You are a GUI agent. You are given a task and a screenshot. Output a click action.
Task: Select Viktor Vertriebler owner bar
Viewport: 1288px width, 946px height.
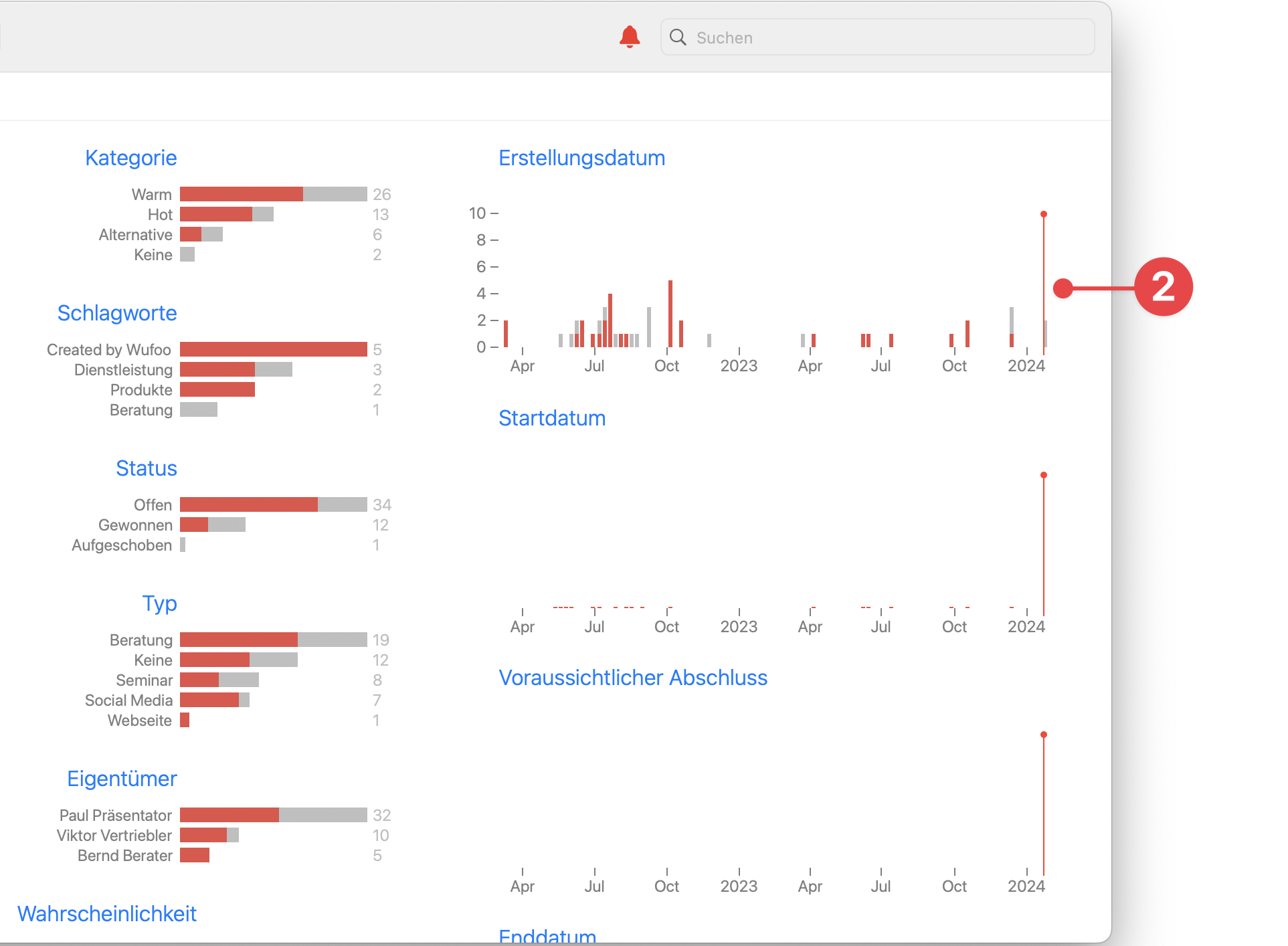pyautogui.click(x=209, y=835)
